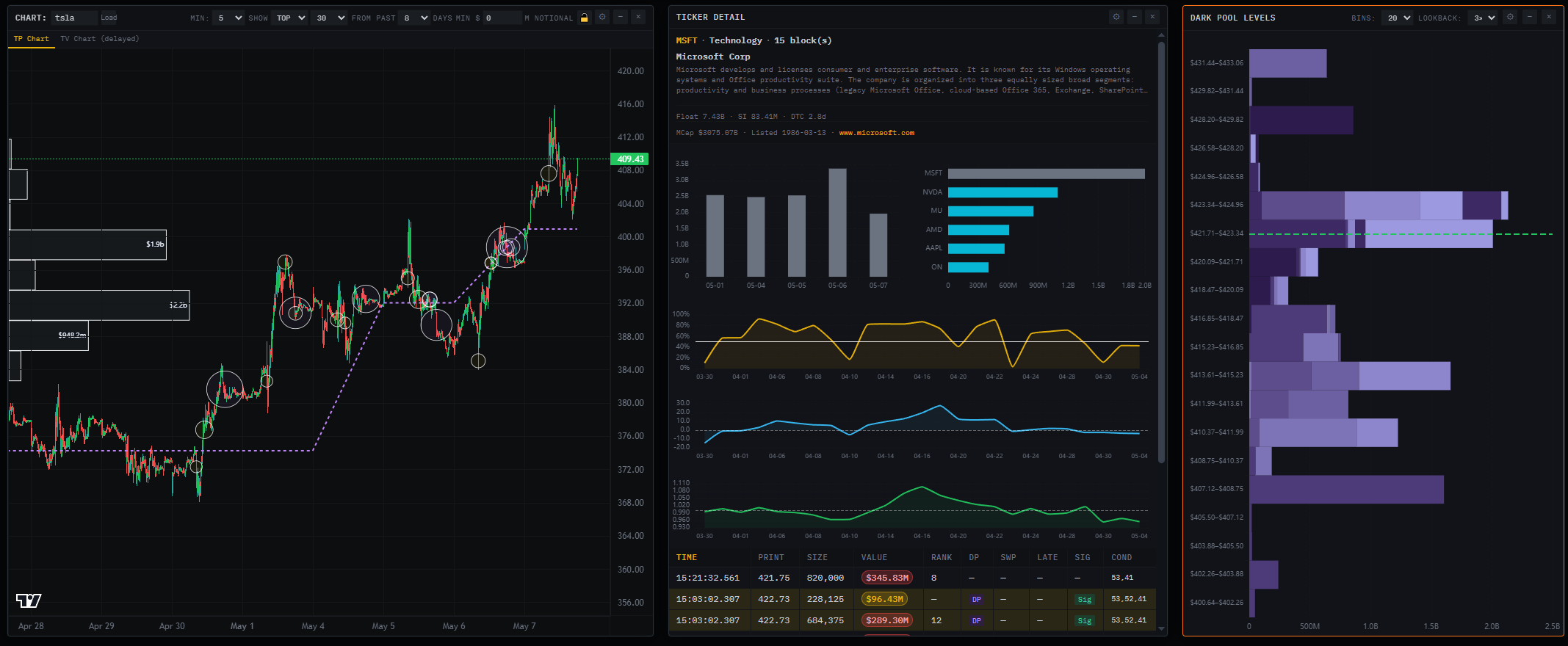
Task: Click the DP badge on the $96.43M row
Action: point(976,600)
